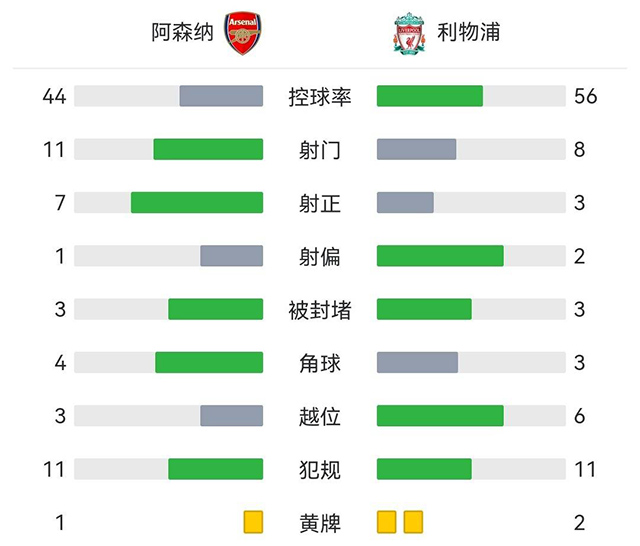This screenshot has width=640, height=546.
Task: Click Liverpool's second yellow card icon
Action: tap(414, 522)
